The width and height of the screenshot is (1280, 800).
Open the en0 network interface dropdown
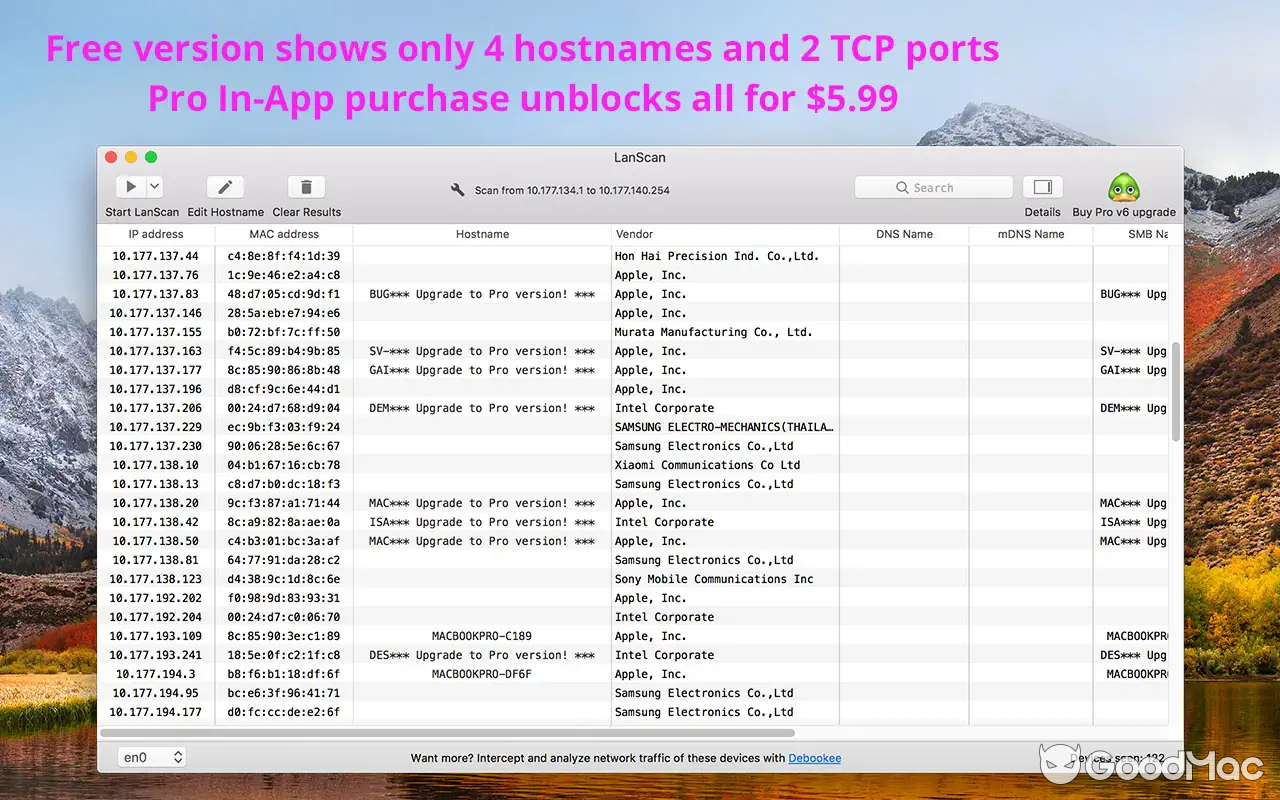(x=152, y=758)
